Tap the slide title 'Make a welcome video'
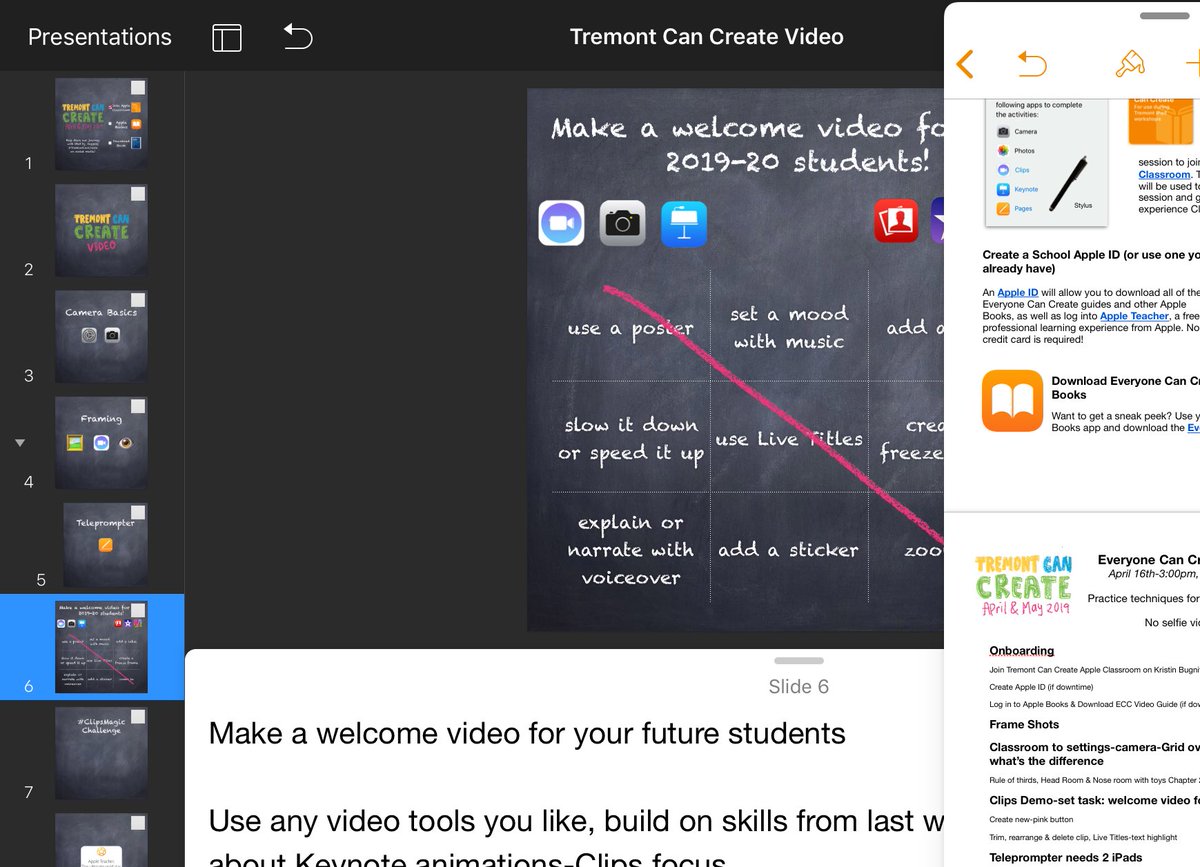Image resolution: width=1200 pixels, height=867 pixels. pyautogui.click(x=746, y=144)
